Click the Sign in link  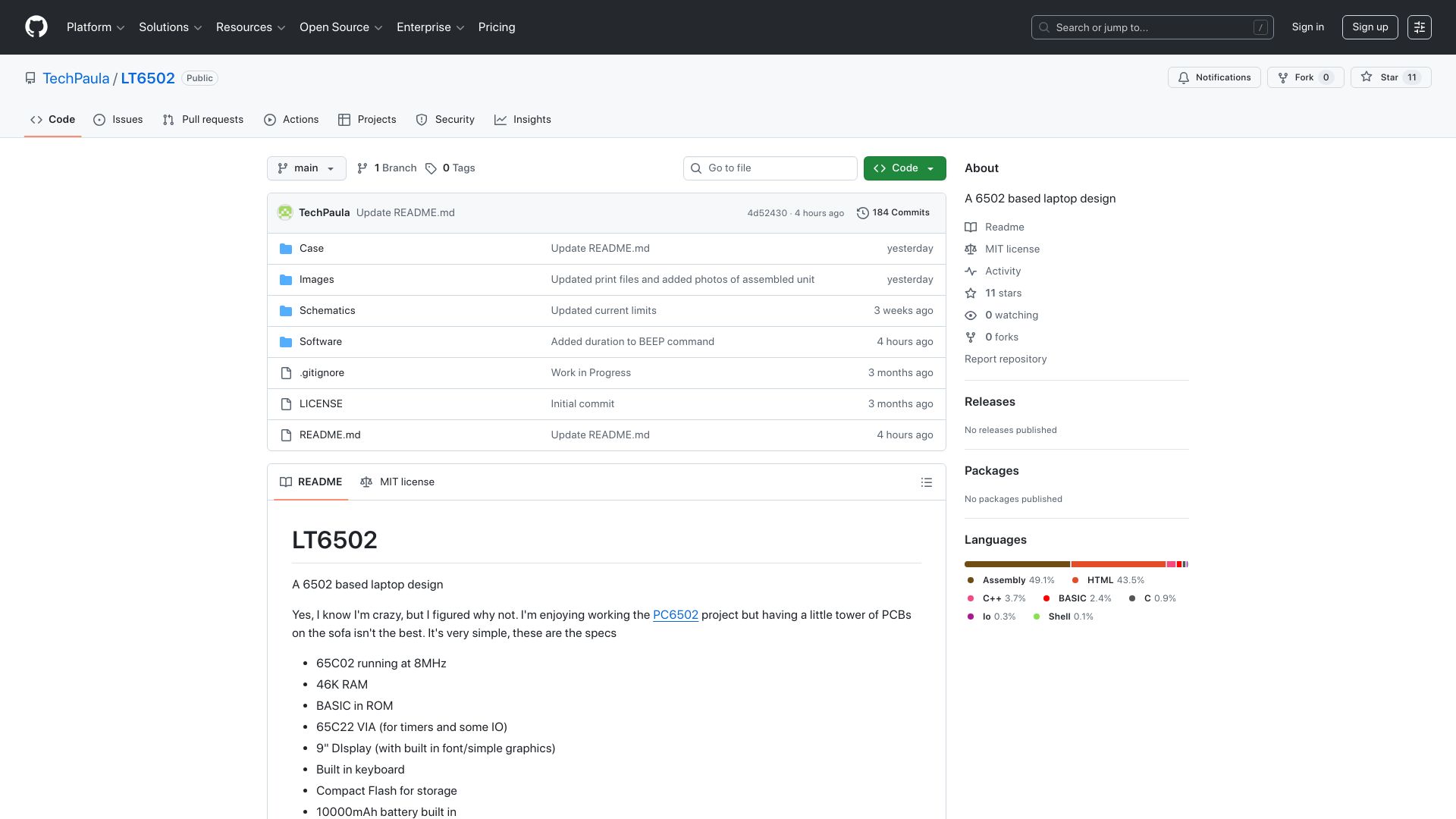coord(1308,27)
